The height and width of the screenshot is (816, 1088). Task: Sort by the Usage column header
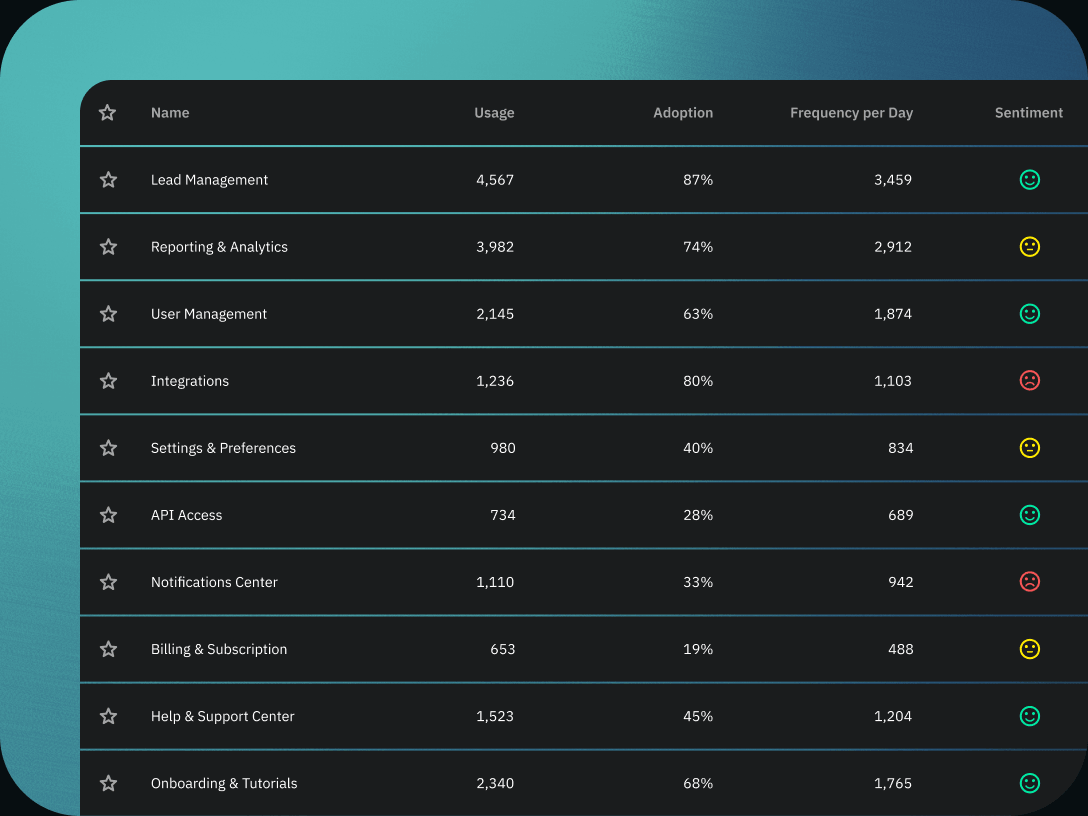pyautogui.click(x=494, y=113)
